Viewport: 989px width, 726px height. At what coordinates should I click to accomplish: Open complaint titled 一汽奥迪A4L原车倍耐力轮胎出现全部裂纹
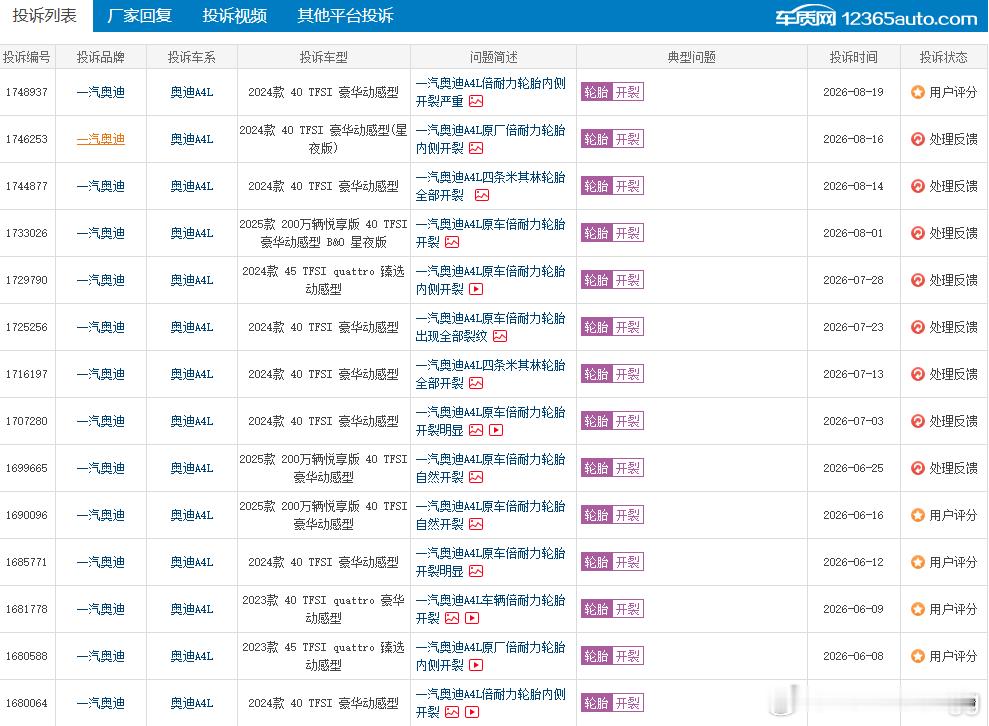pyautogui.click(x=491, y=327)
